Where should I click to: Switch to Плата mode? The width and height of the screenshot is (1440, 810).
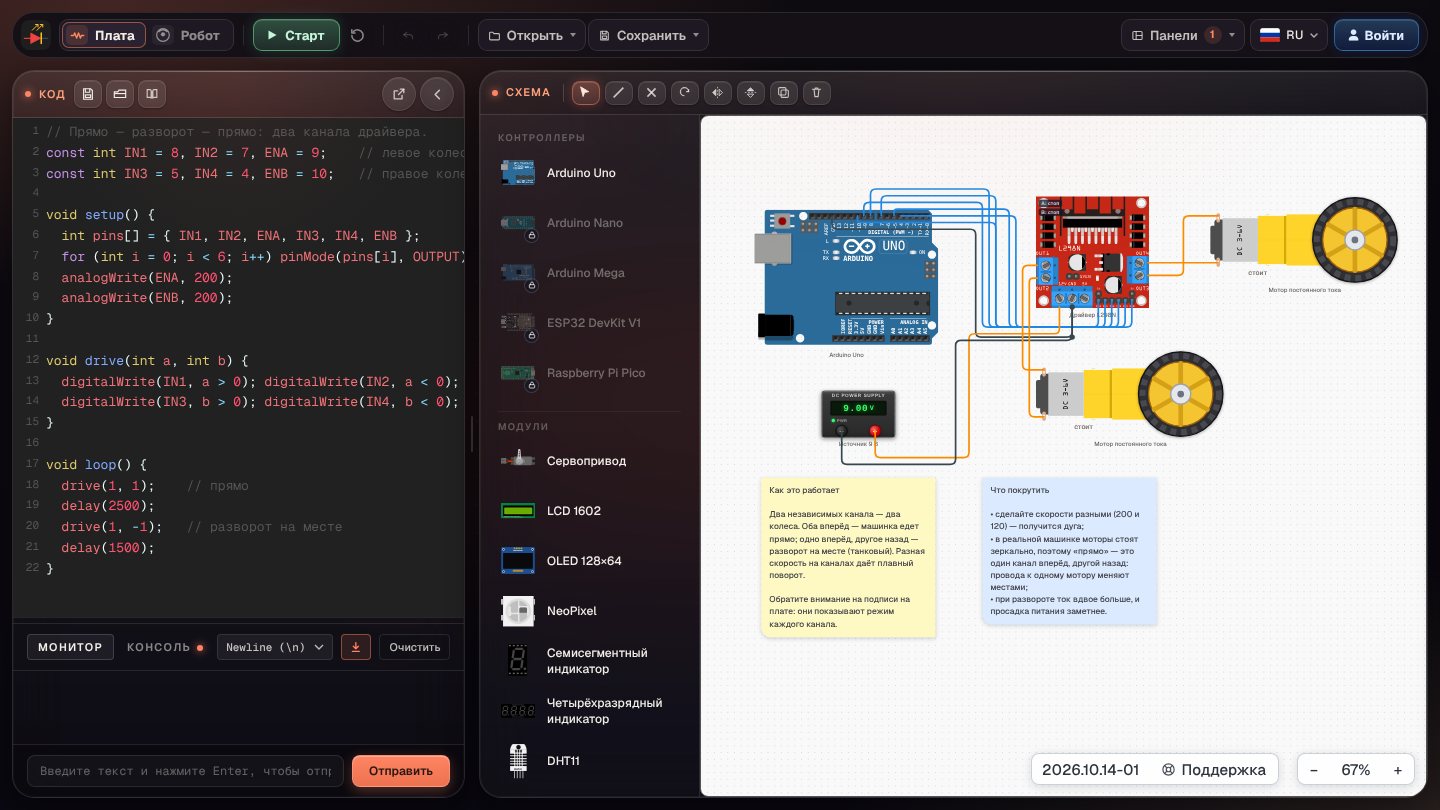click(104, 35)
